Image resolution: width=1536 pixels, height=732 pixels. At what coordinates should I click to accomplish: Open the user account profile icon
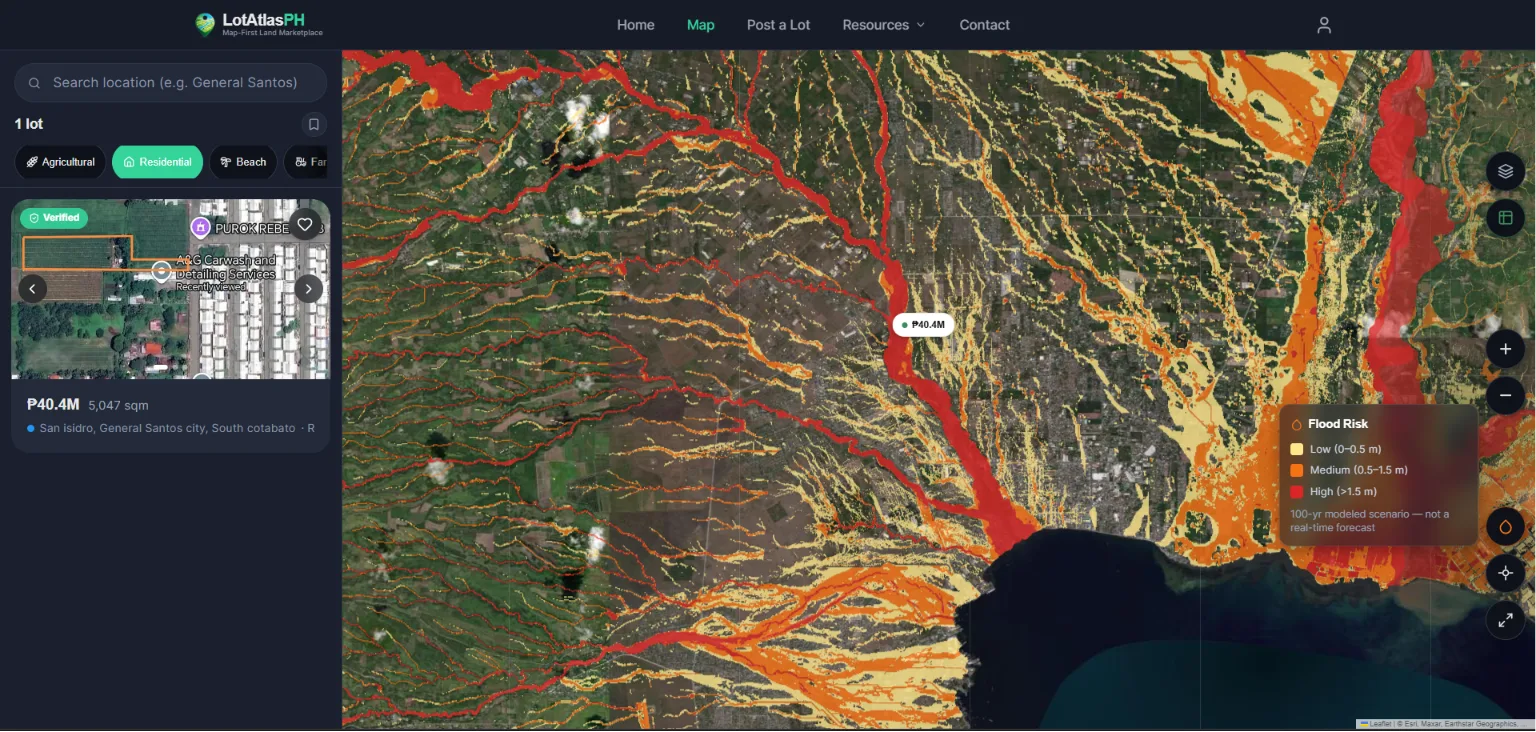1324,25
